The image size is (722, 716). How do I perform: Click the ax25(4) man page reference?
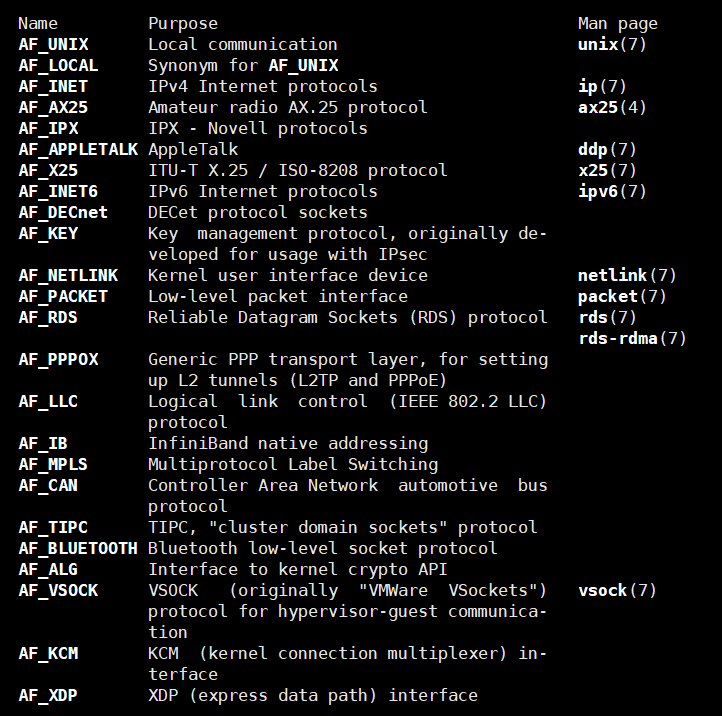(x=612, y=108)
